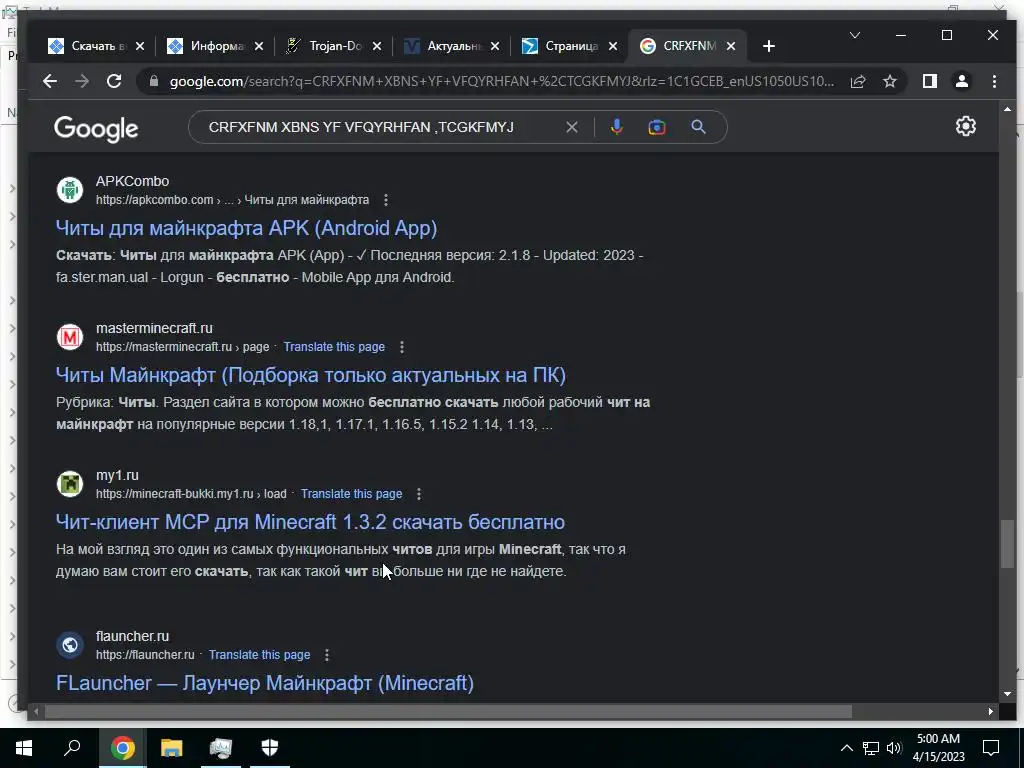Close the CRFXFNM Google tab
The image size is (1024, 768).
click(731, 46)
